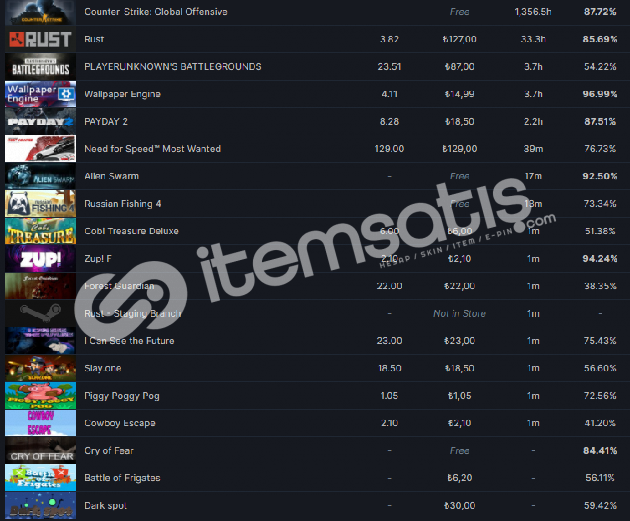The height and width of the screenshot is (521, 630).
Task: Click the 87.72% rating for Counter-Strike
Action: click(x=600, y=12)
